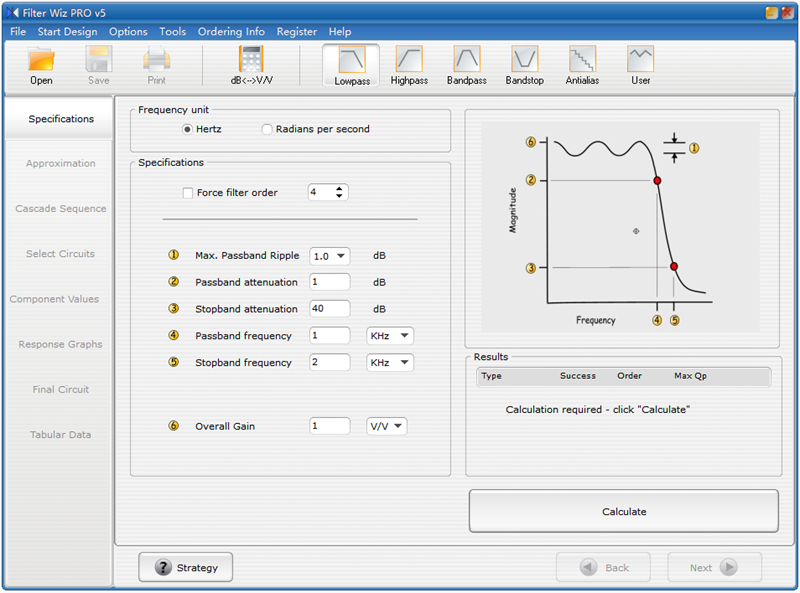800x593 pixels.
Task: Go to the Specifications step
Action: point(61,119)
